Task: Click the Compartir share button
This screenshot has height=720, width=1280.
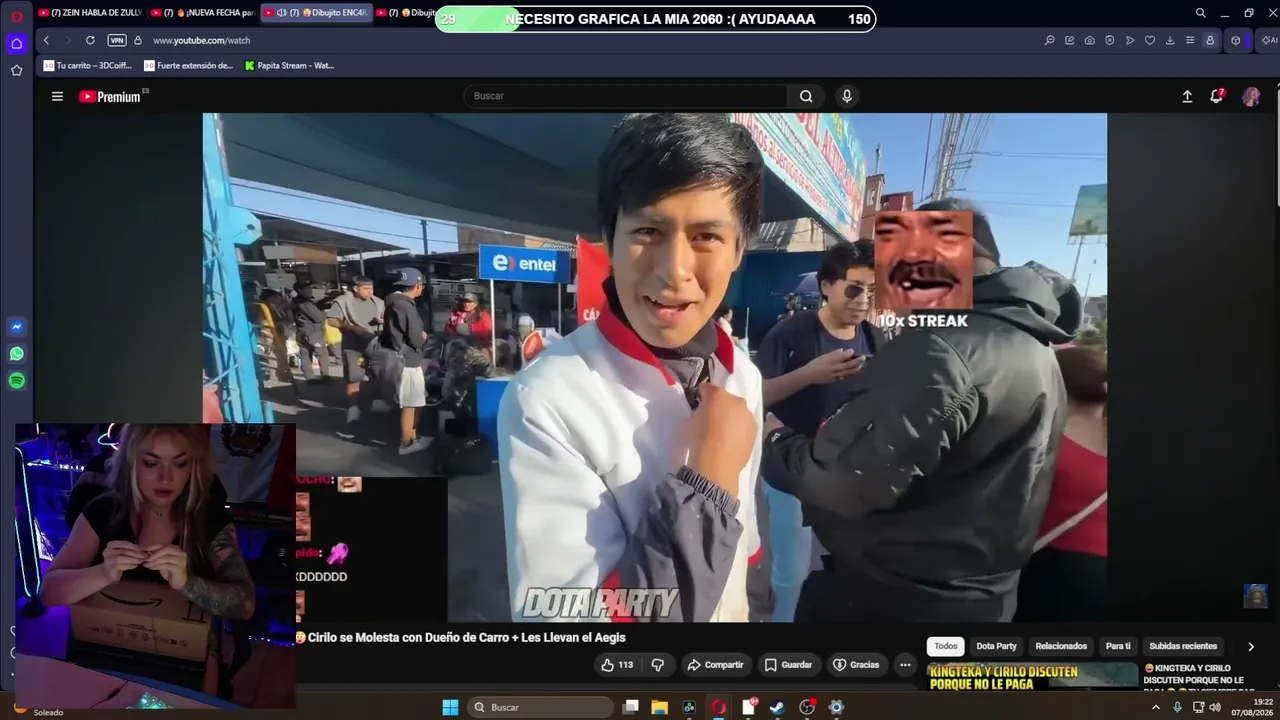Action: pos(714,665)
